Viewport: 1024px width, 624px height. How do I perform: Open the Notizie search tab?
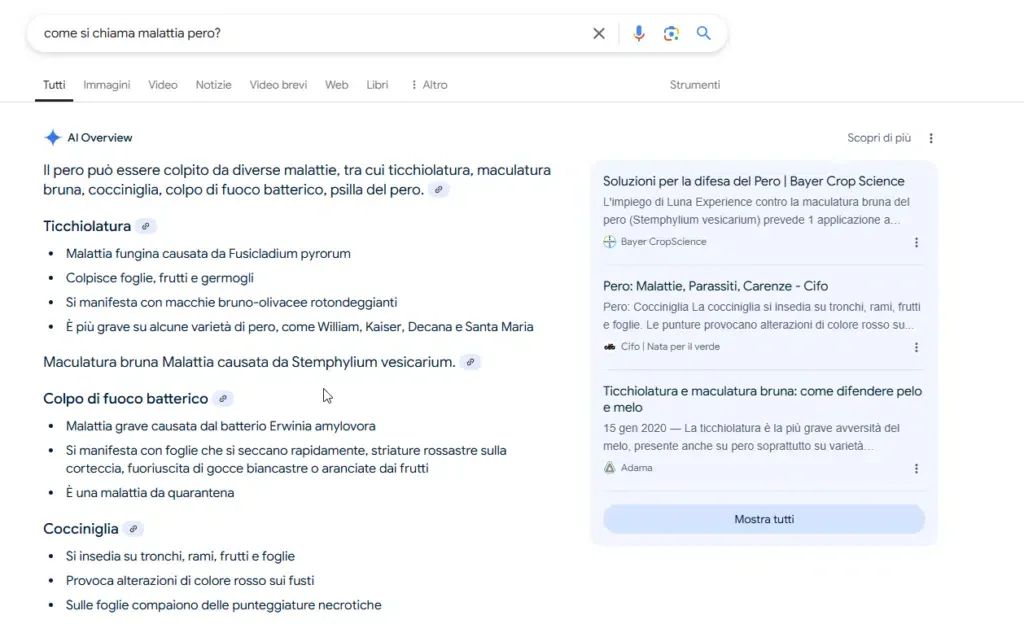click(213, 84)
